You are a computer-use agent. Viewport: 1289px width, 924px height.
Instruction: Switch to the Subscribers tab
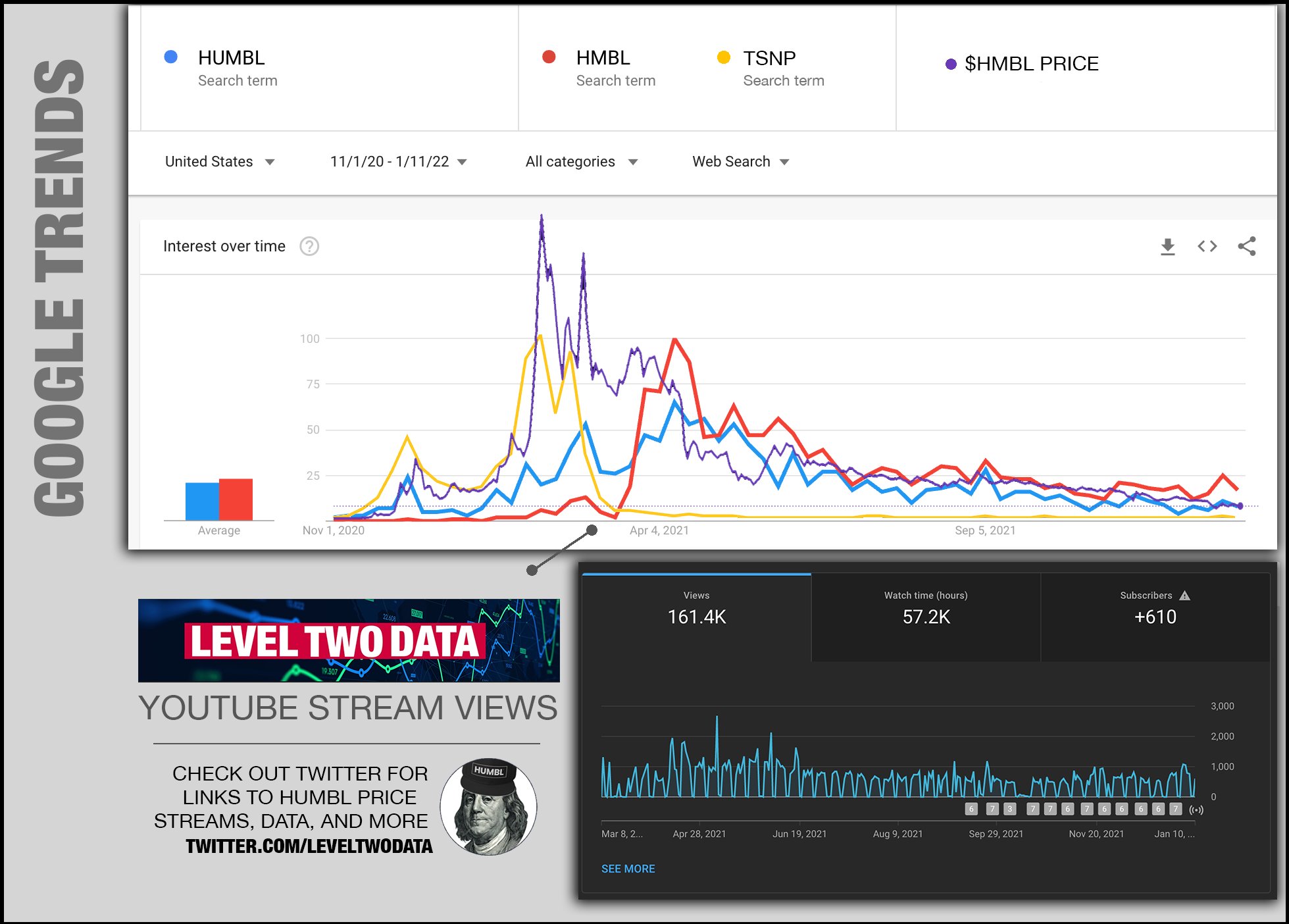(1155, 617)
